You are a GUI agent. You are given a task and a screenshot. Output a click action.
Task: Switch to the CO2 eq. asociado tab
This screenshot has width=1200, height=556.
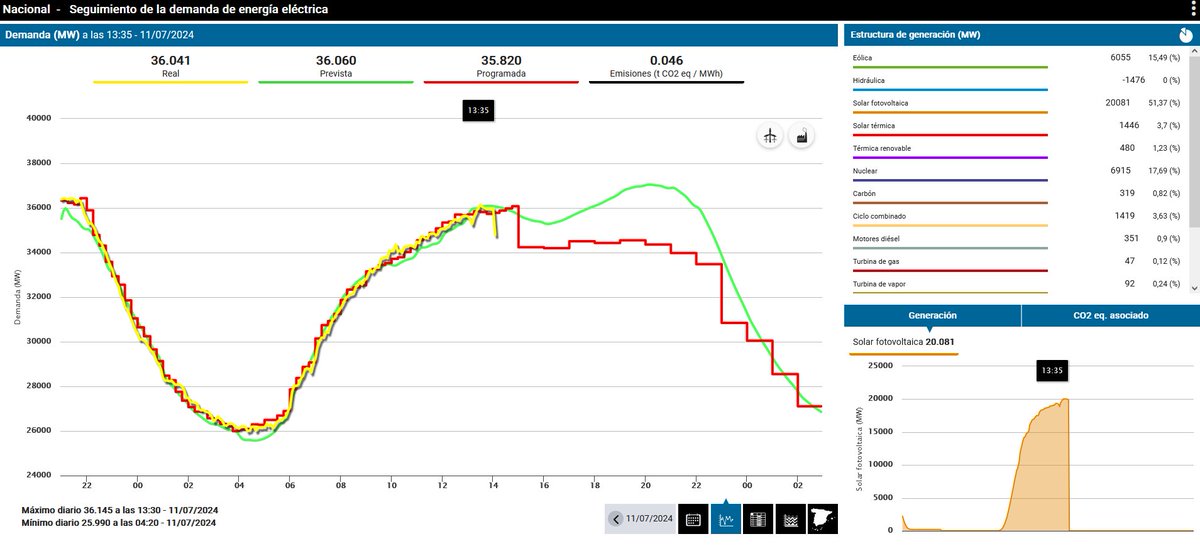tap(1110, 315)
